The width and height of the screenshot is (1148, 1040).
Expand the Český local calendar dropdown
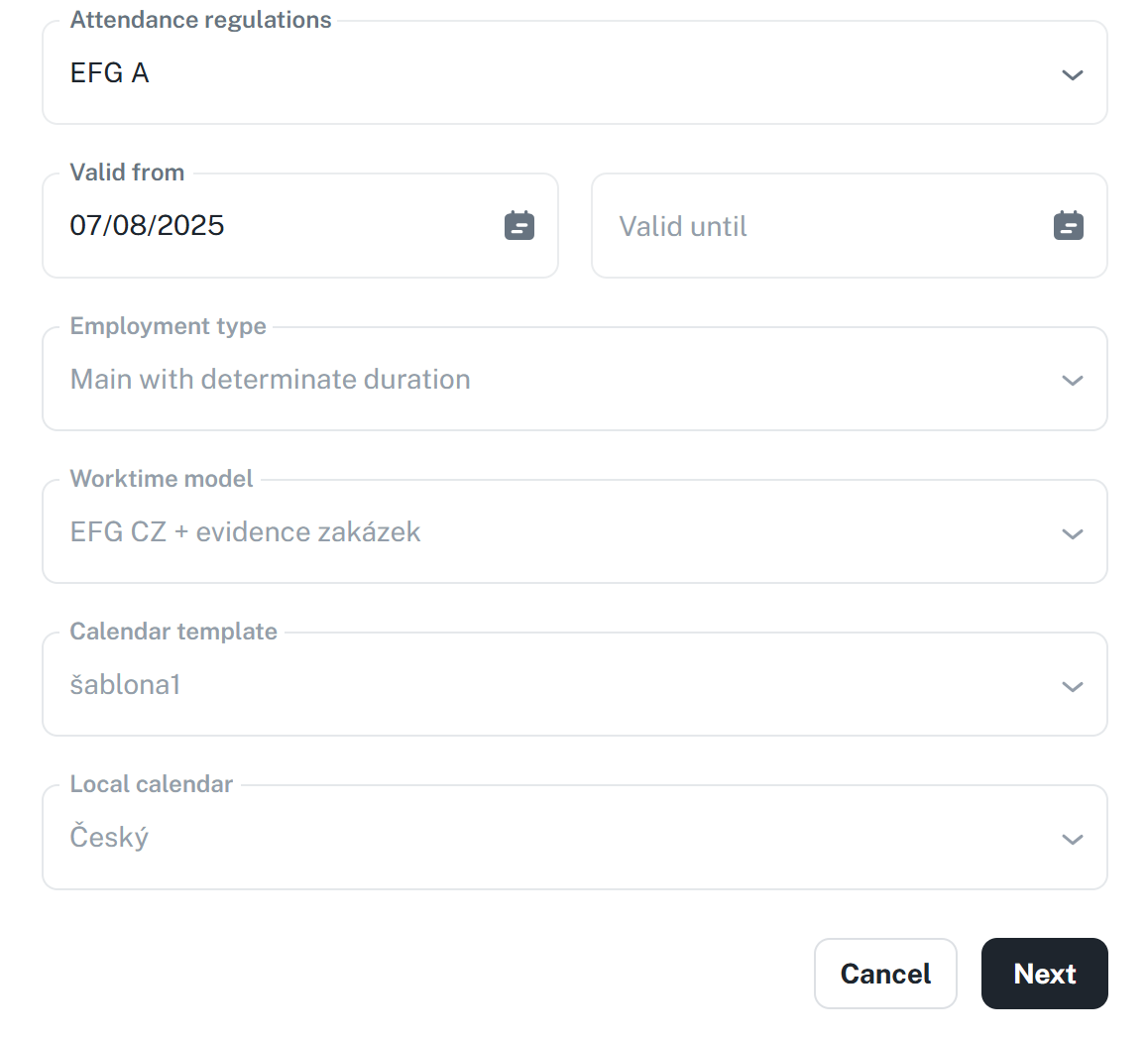(555, 838)
